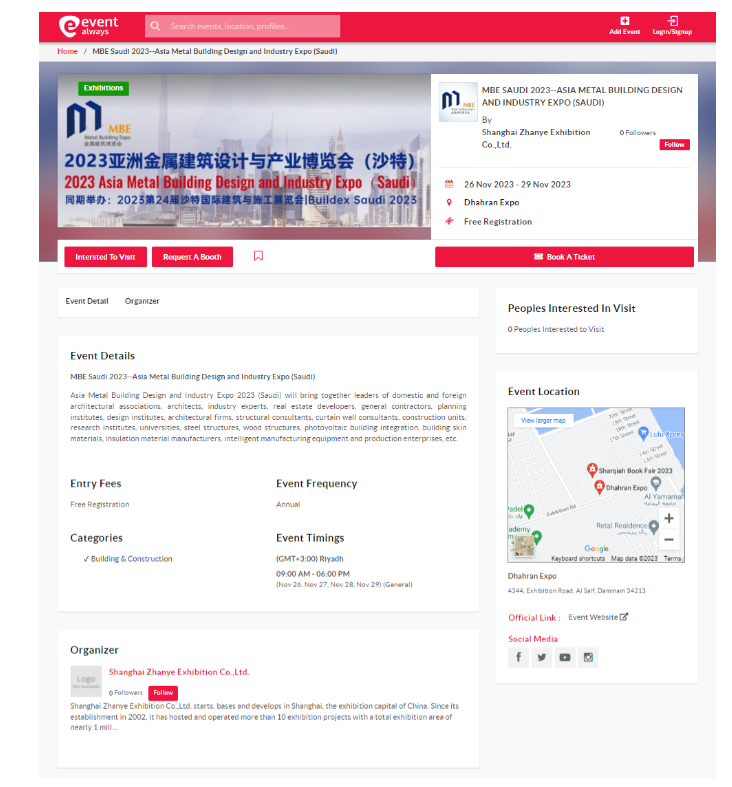Select Sharqiah Book Fair 2023 marker
Screen dimensions: 732x787
[x=592, y=469]
